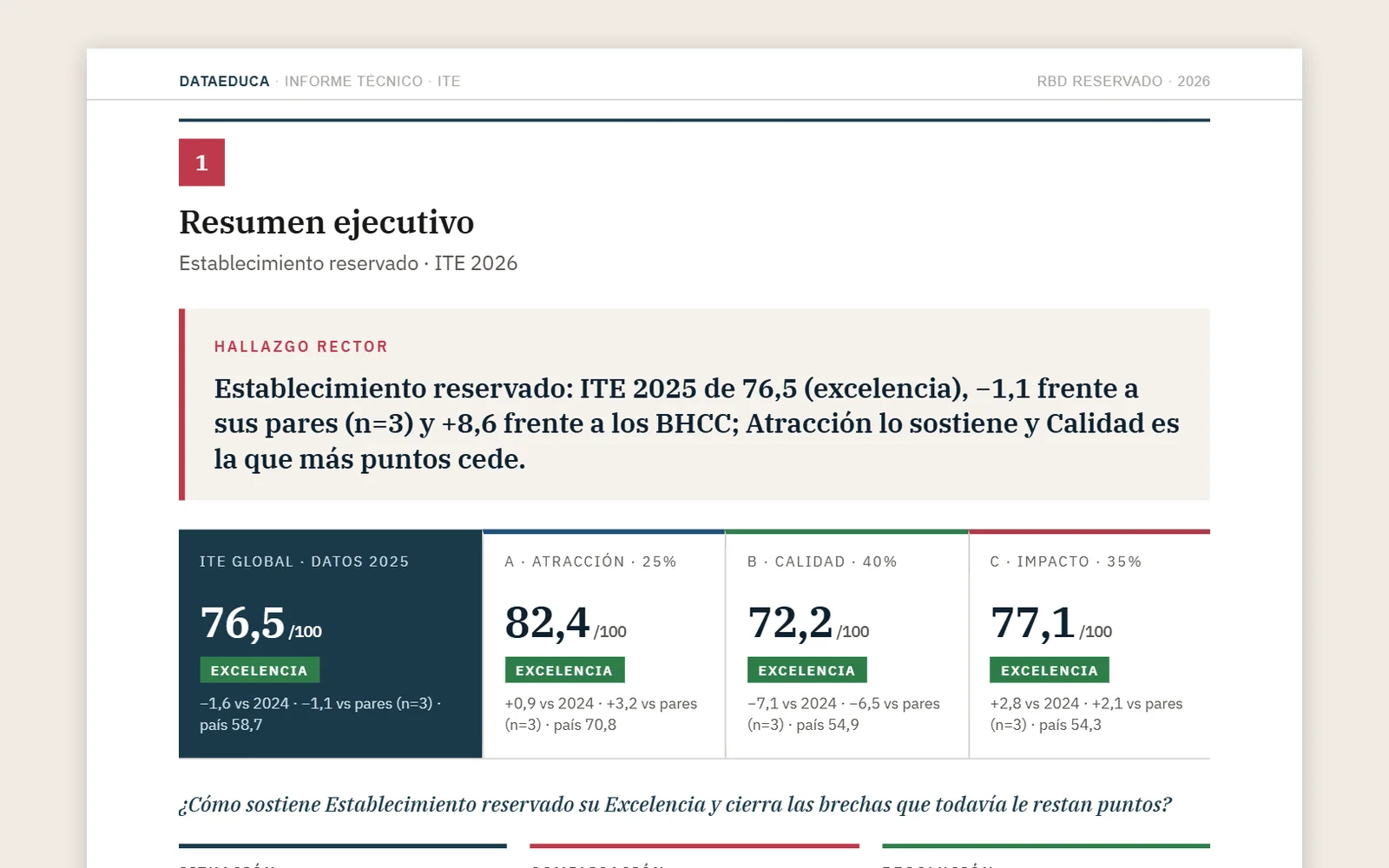Click the −7,1 vs 2024 Calidad note
This screenshot has width=1389, height=868.
(844, 713)
